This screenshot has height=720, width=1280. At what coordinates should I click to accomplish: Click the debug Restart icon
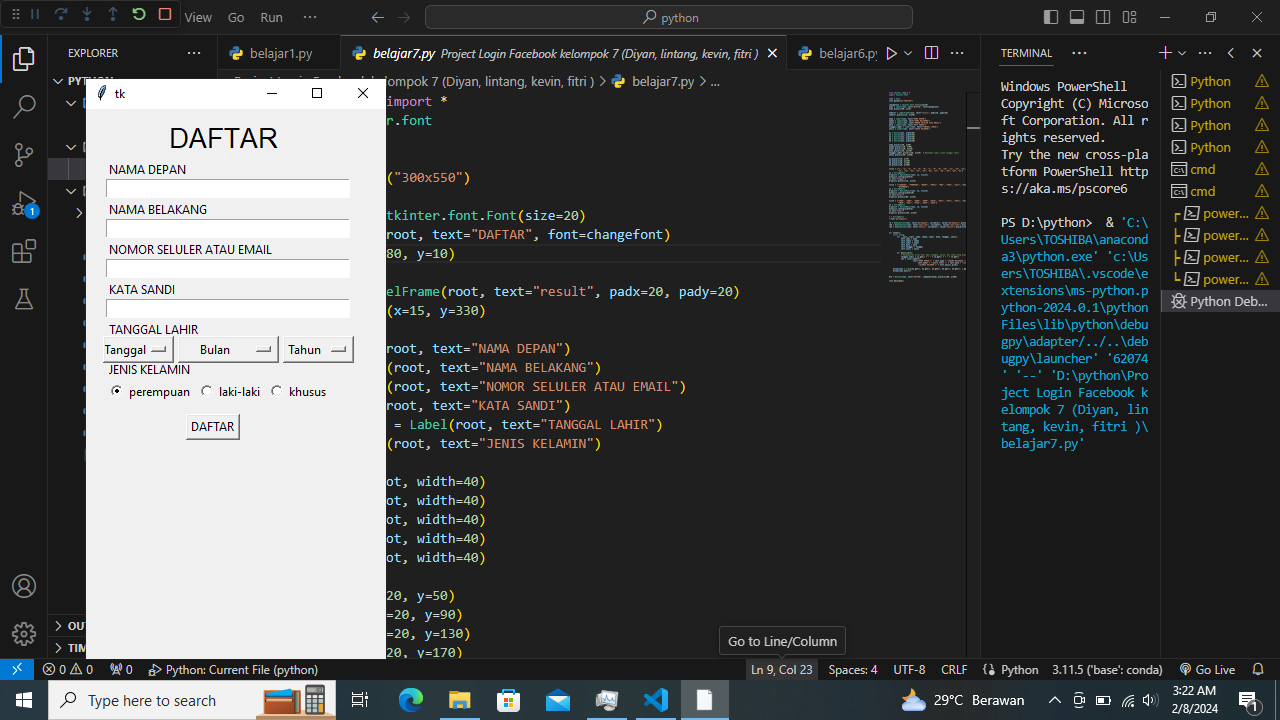click(139, 15)
